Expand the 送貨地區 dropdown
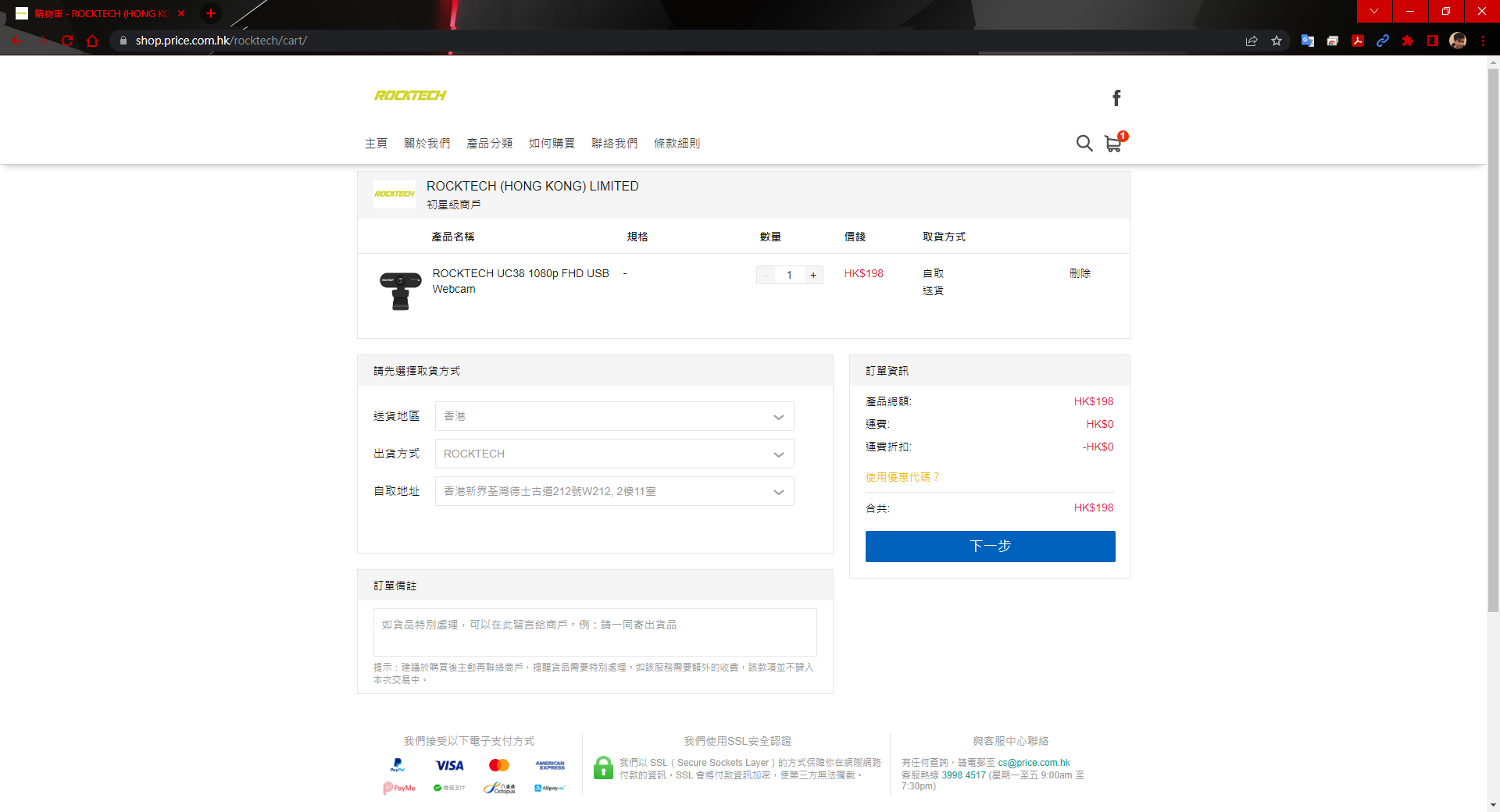This screenshot has height=812, width=1500. [614, 416]
